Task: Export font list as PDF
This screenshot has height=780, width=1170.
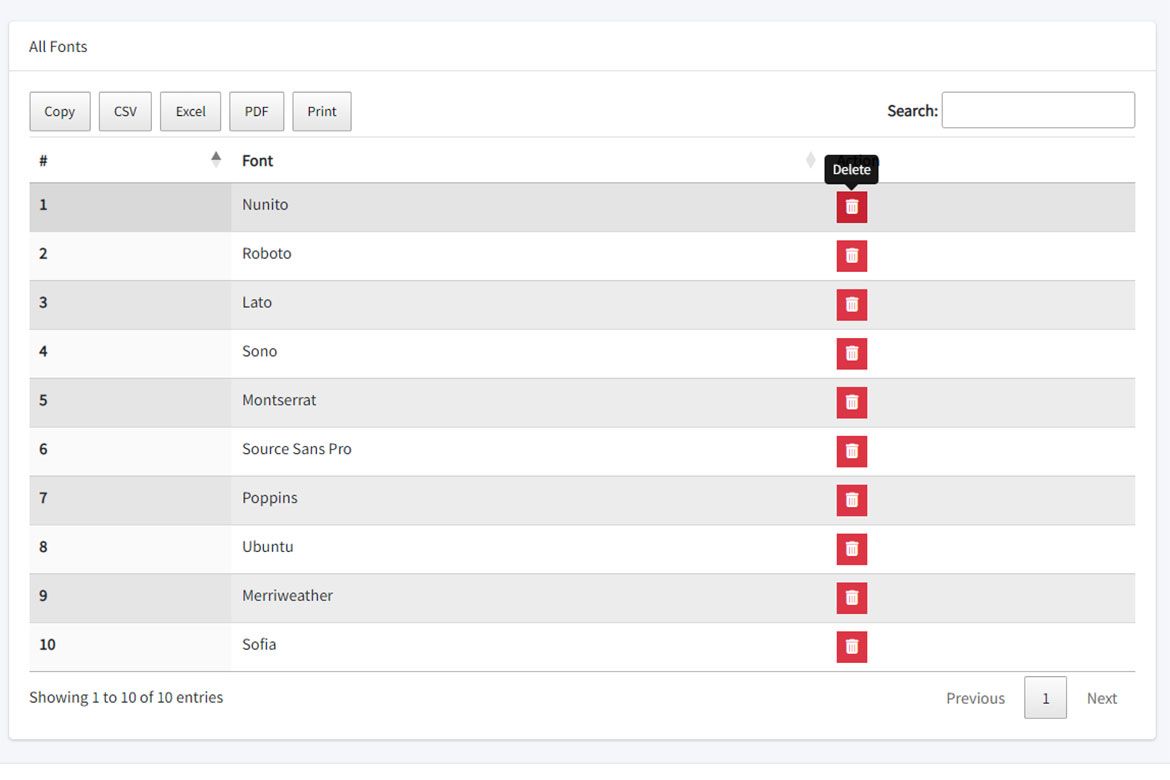Action: click(x=256, y=112)
